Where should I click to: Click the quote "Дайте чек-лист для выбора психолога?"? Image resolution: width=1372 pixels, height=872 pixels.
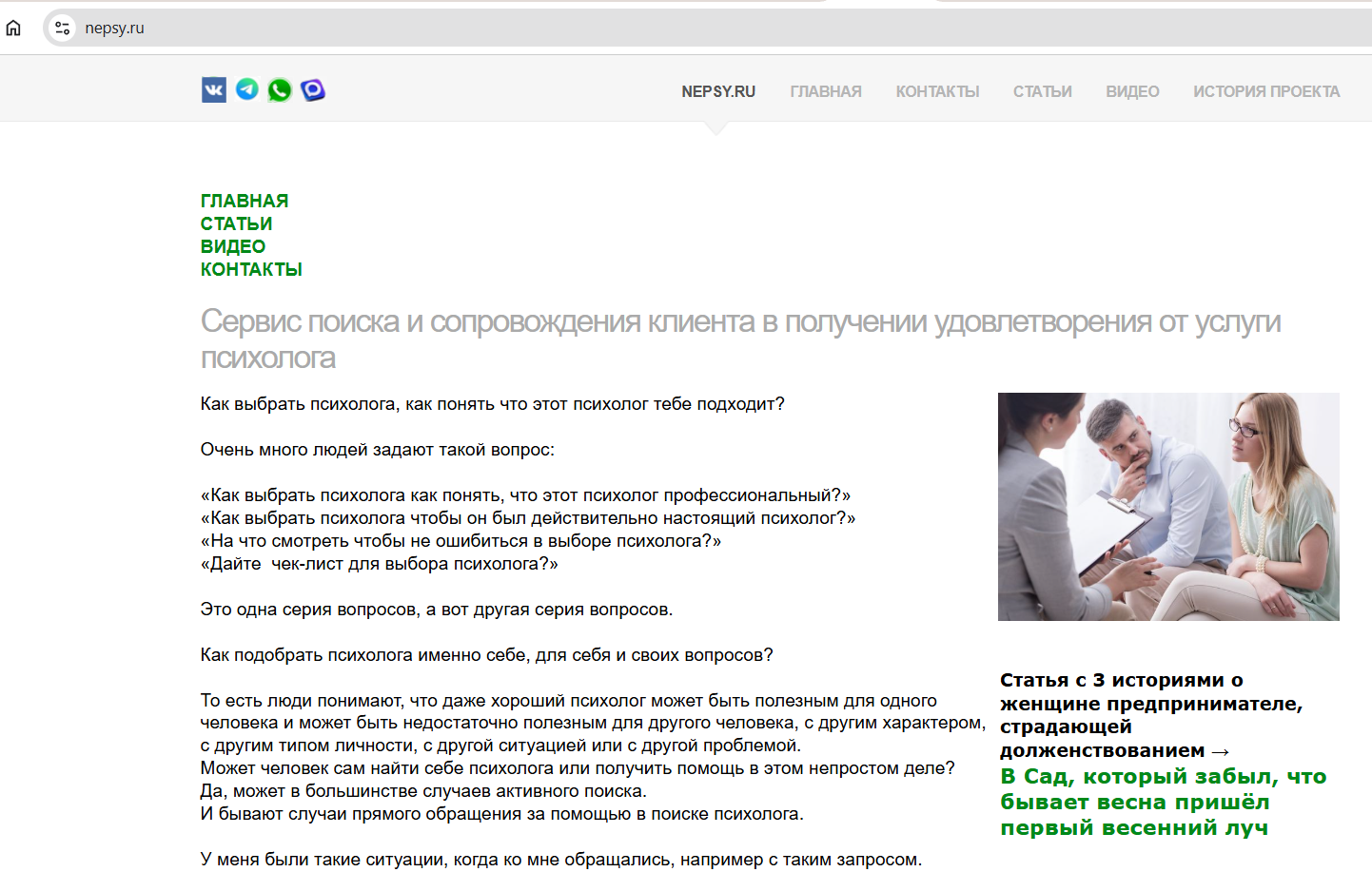click(x=380, y=564)
